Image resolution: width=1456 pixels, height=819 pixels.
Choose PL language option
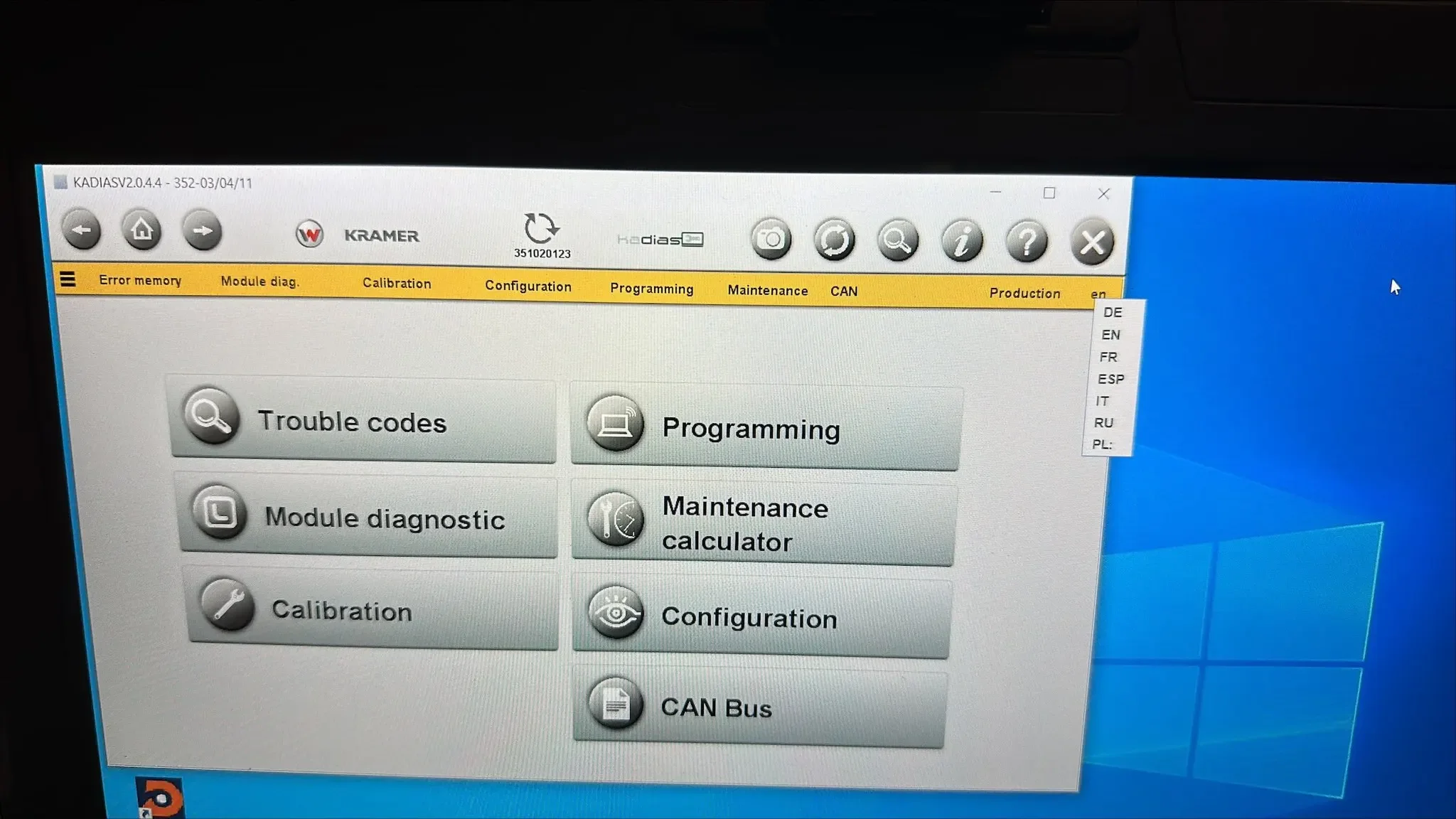[1102, 444]
